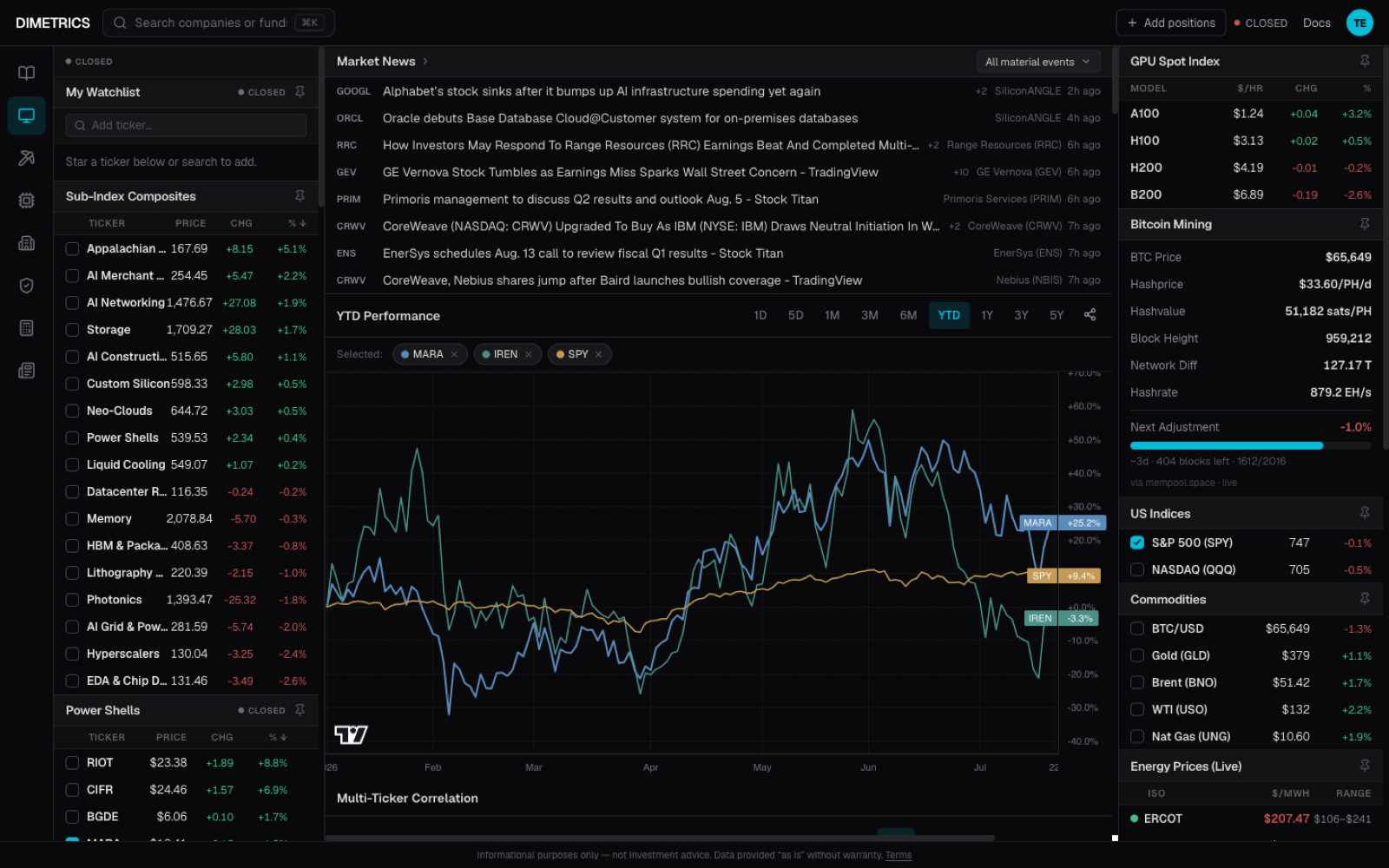Image resolution: width=1389 pixels, height=868 pixels.
Task: Select the A100 GPU row
Action: pyautogui.click(x=1250, y=114)
